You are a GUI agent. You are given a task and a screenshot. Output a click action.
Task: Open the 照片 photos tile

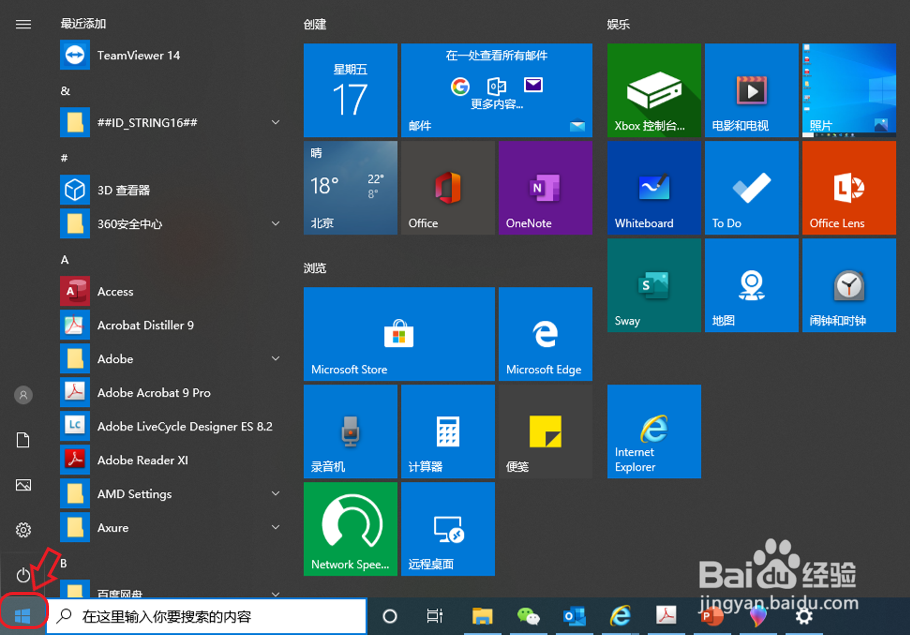849,90
